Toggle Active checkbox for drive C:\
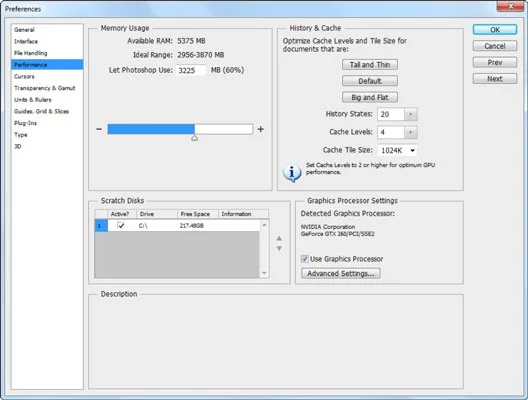528x400 pixels. tap(121, 225)
